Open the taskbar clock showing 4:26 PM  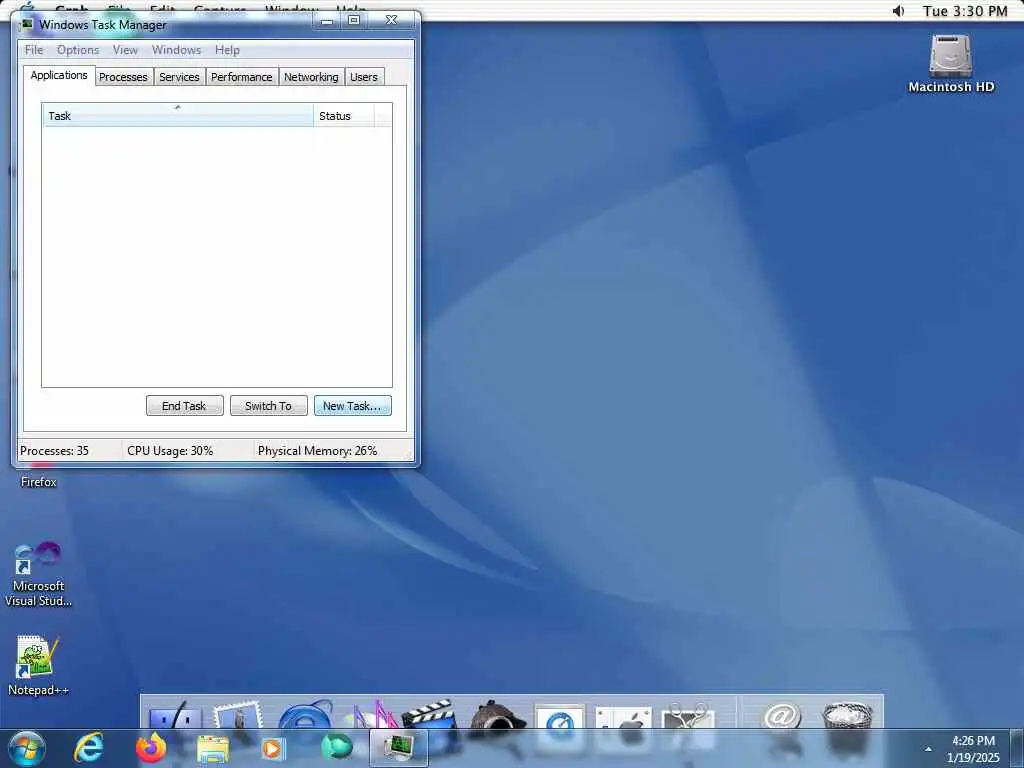point(973,749)
